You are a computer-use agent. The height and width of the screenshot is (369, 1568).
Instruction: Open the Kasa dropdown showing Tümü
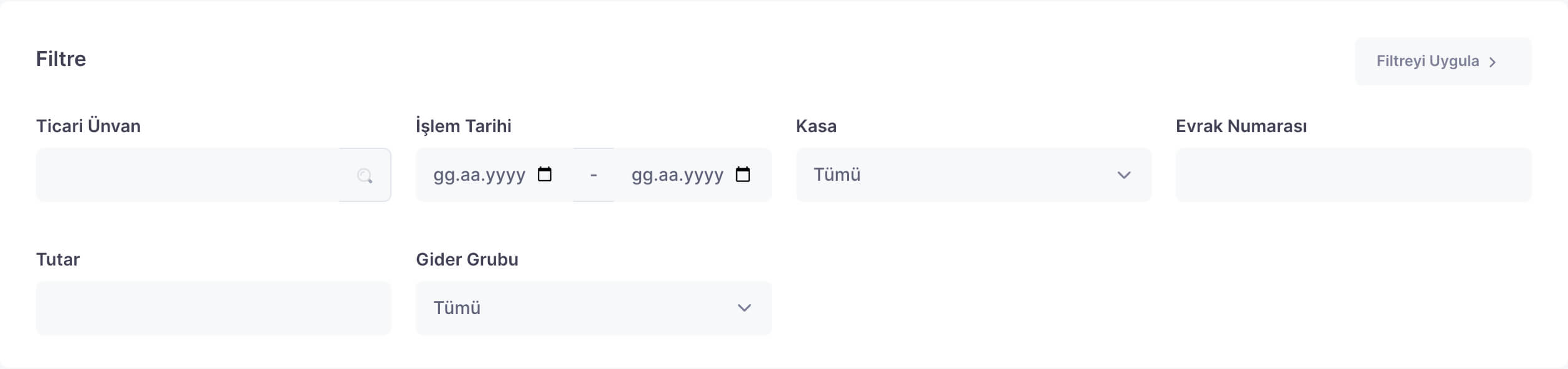click(x=973, y=175)
